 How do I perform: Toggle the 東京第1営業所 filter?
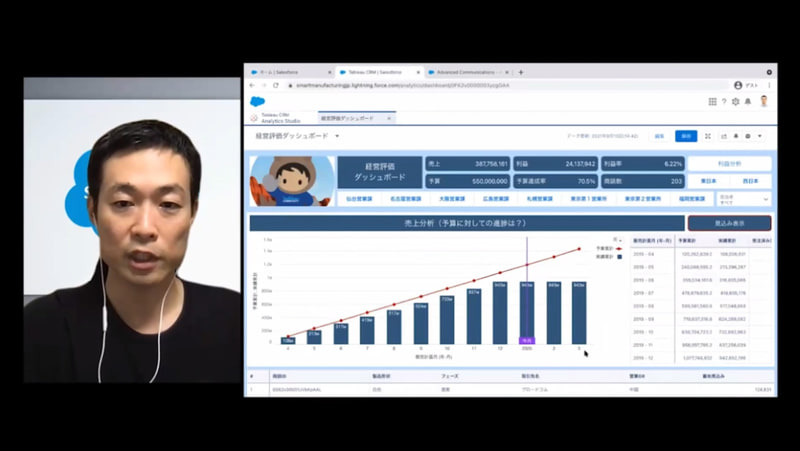[588, 199]
